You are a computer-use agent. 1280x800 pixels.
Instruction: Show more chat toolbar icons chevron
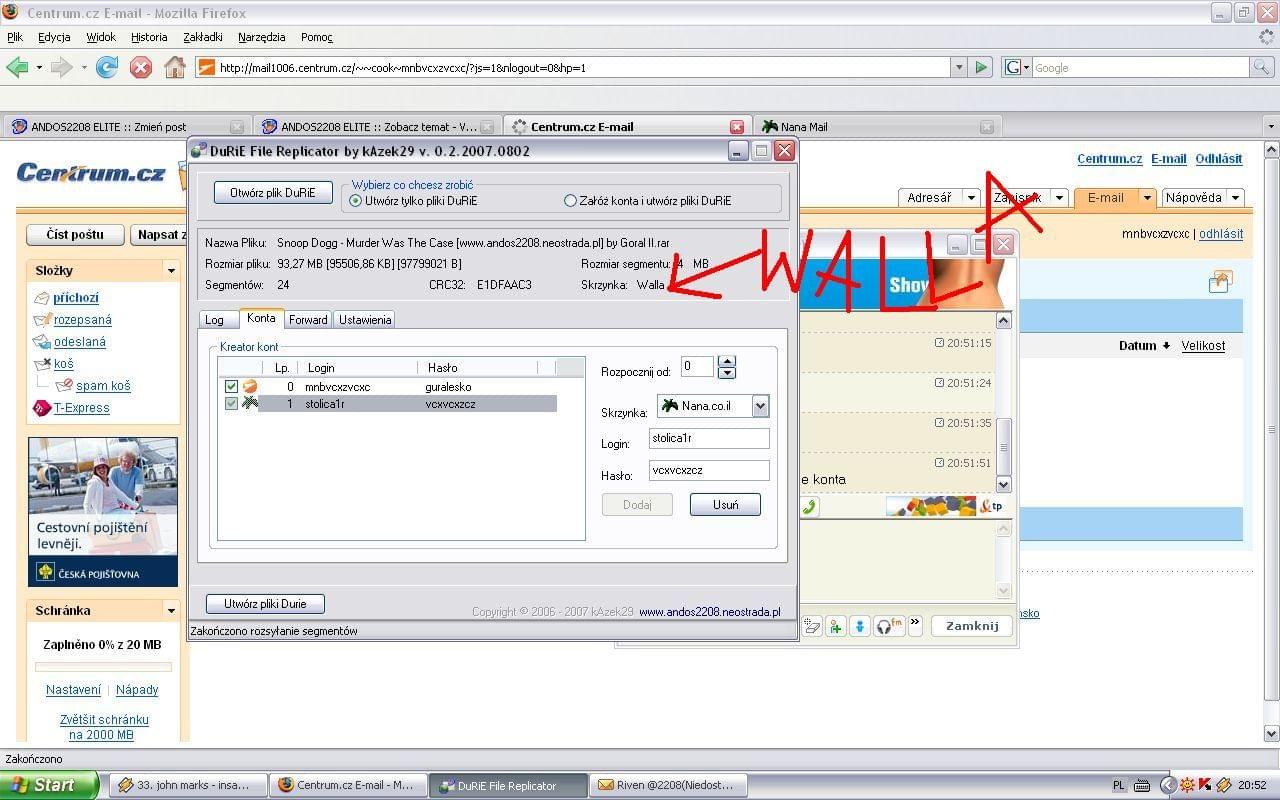[915, 622]
